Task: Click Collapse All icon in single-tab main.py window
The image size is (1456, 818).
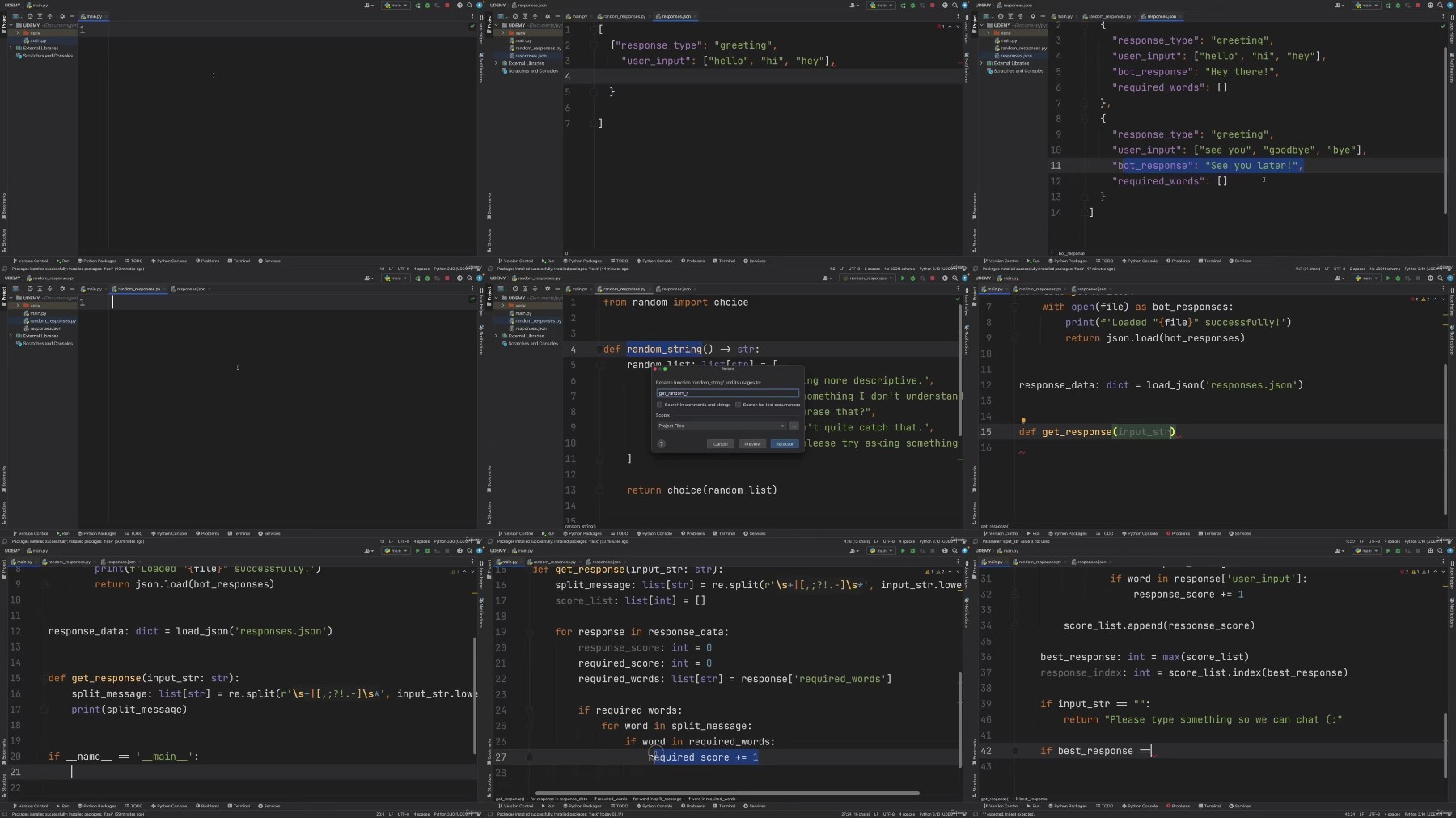Action: tap(49, 16)
